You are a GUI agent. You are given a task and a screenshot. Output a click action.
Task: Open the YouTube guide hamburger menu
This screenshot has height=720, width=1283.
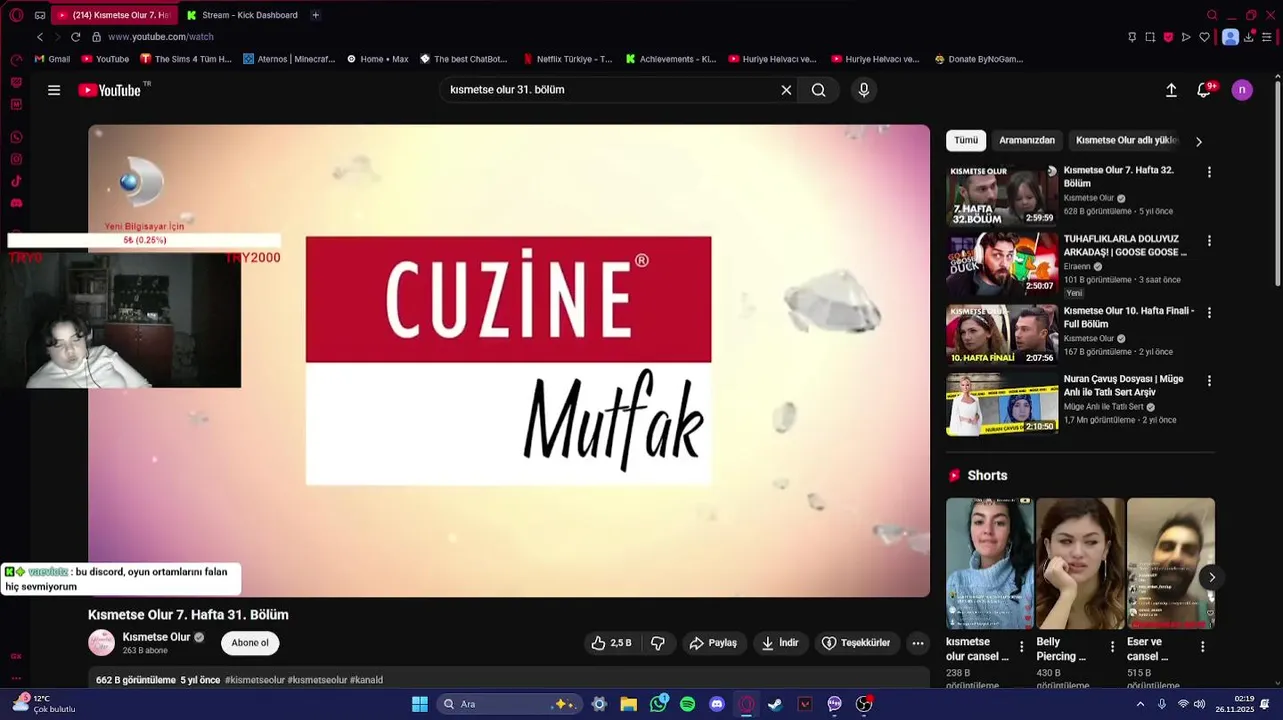tap(54, 90)
